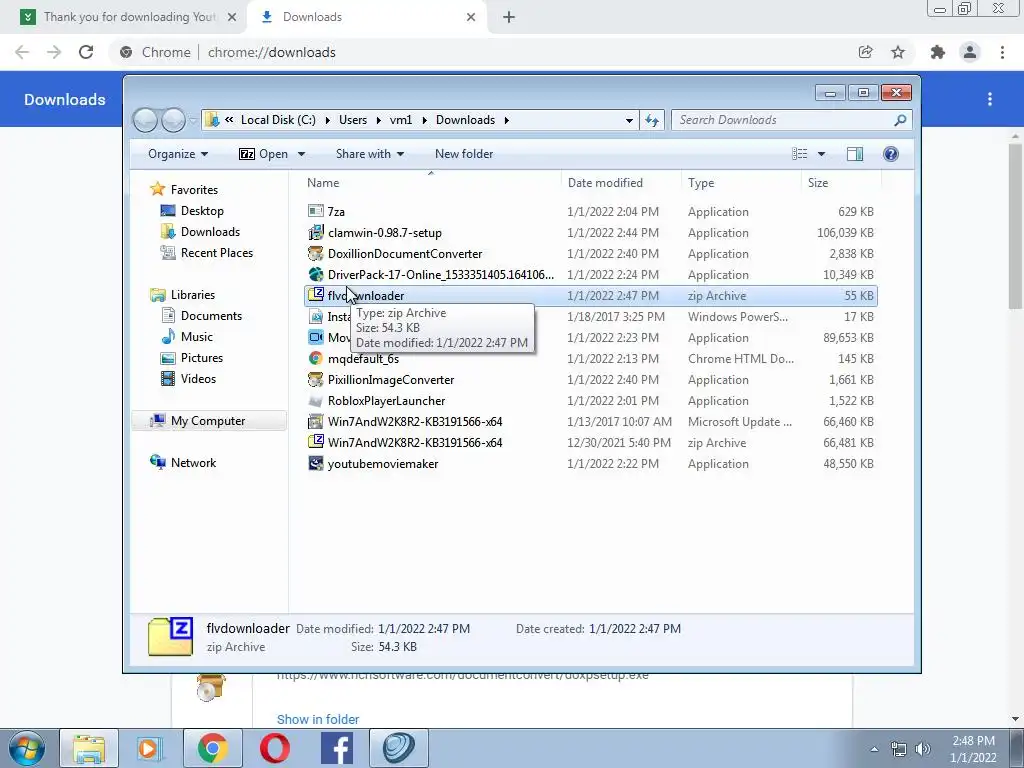The image size is (1024, 768).
Task: Open Videos library in sidebar
Action: point(198,378)
